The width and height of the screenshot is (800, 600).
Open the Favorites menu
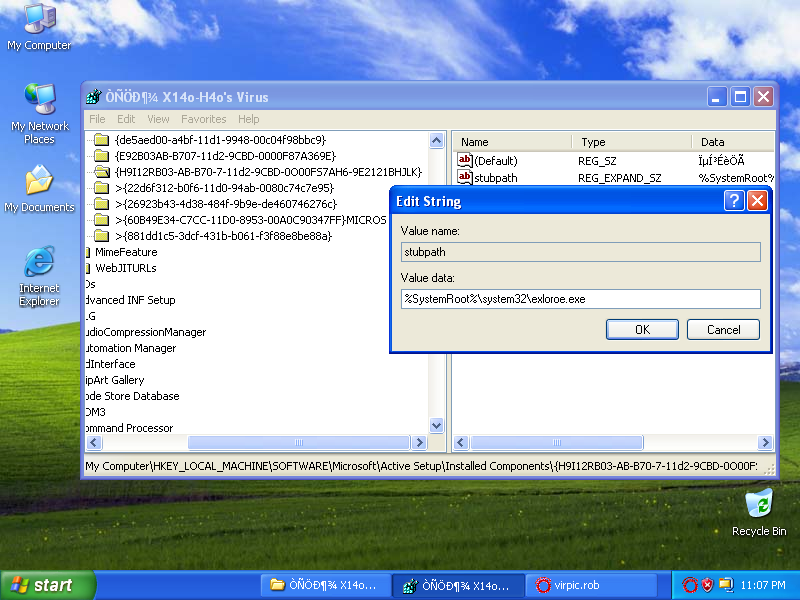[x=204, y=119]
